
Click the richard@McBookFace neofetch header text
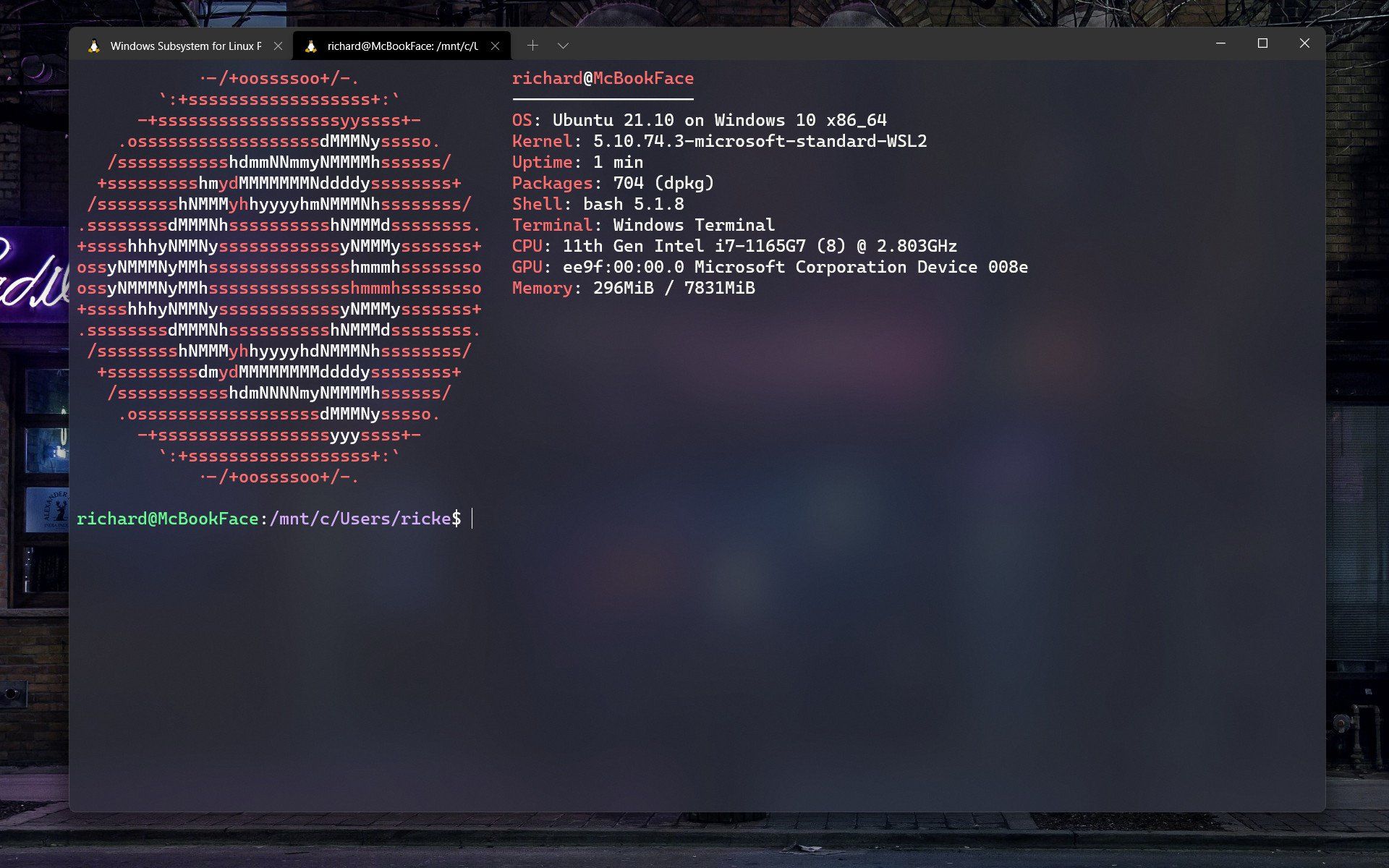(x=603, y=78)
